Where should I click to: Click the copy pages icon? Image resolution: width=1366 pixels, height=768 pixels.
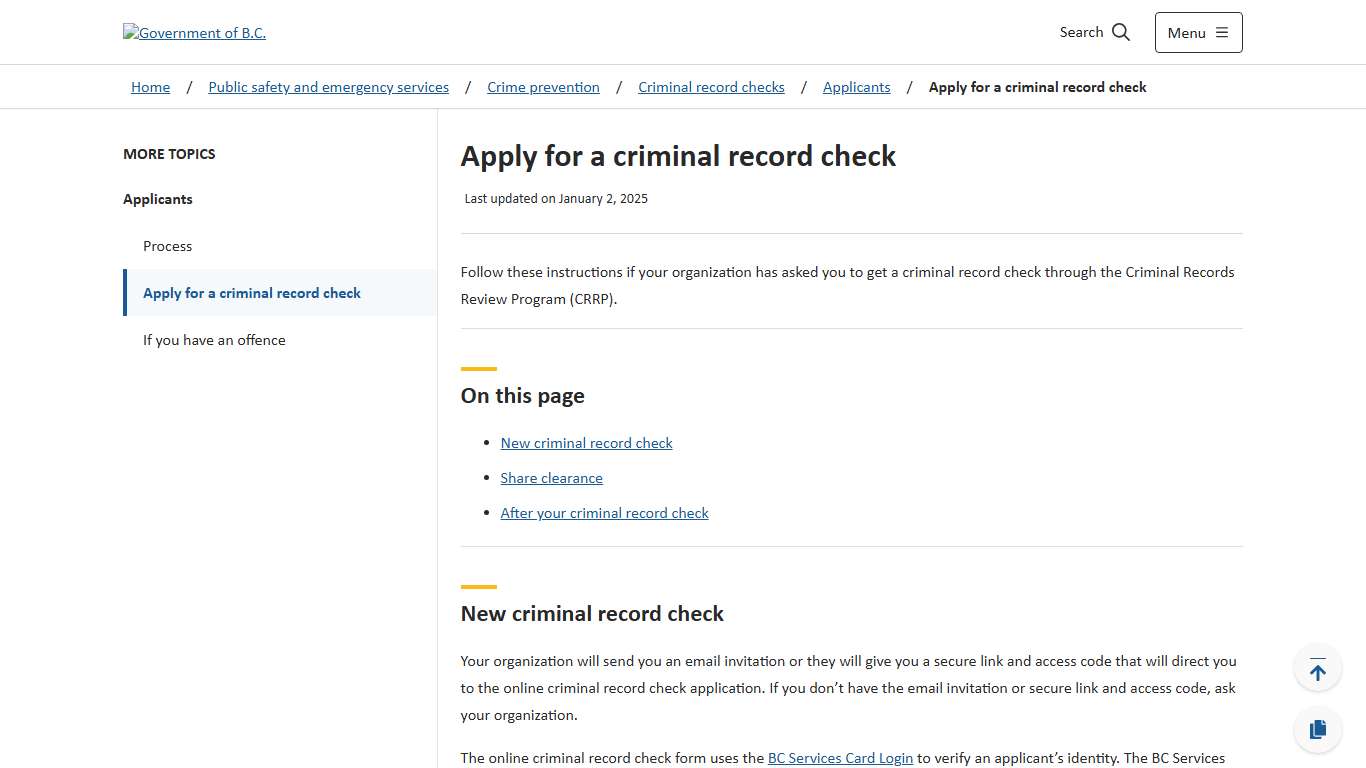point(1317,729)
